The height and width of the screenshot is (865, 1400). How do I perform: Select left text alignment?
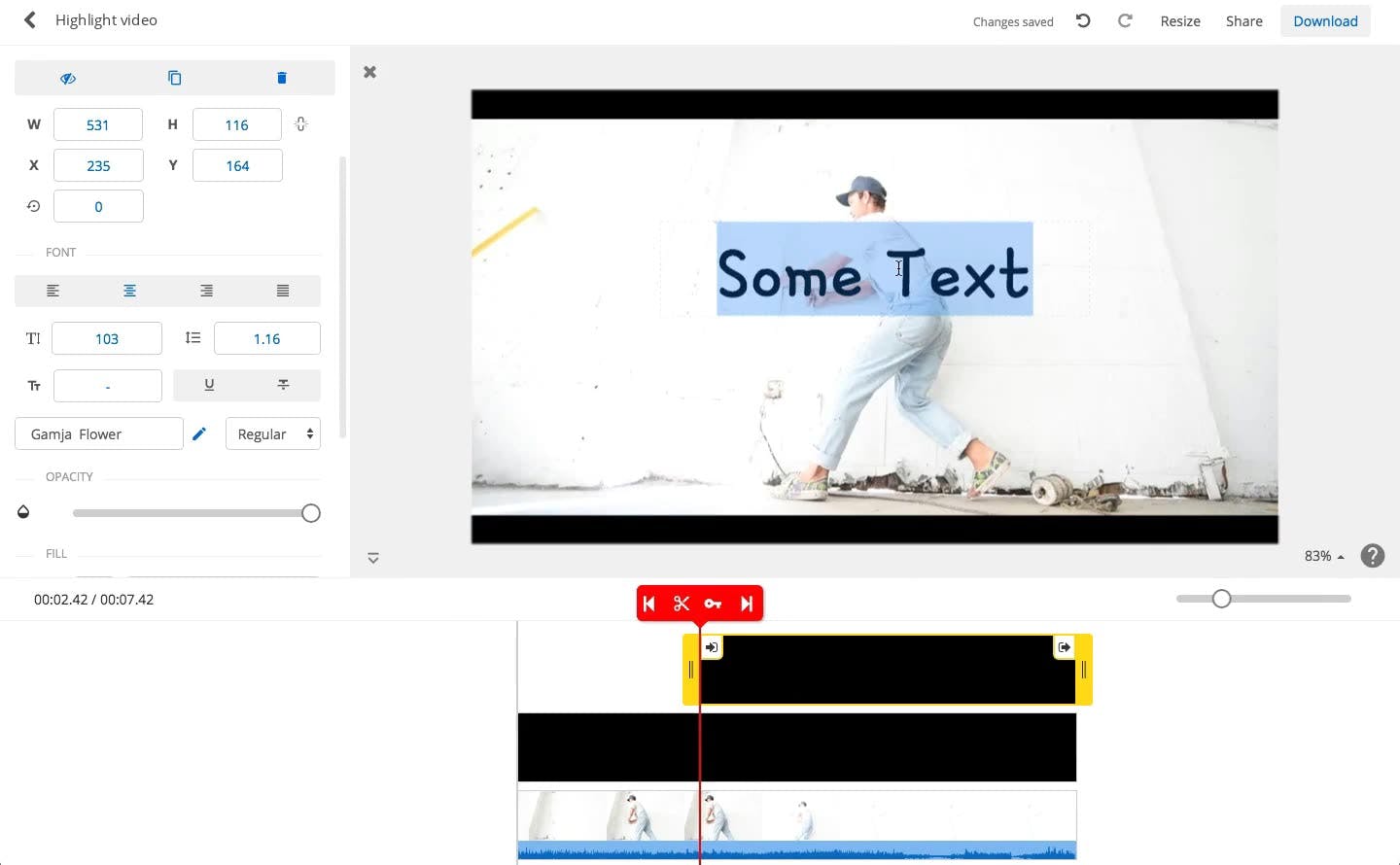point(52,290)
